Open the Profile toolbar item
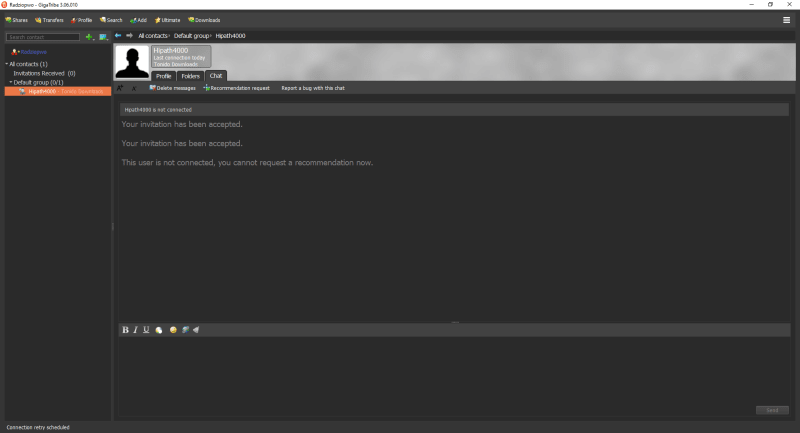This screenshot has height=433, width=800. pyautogui.click(x=81, y=20)
